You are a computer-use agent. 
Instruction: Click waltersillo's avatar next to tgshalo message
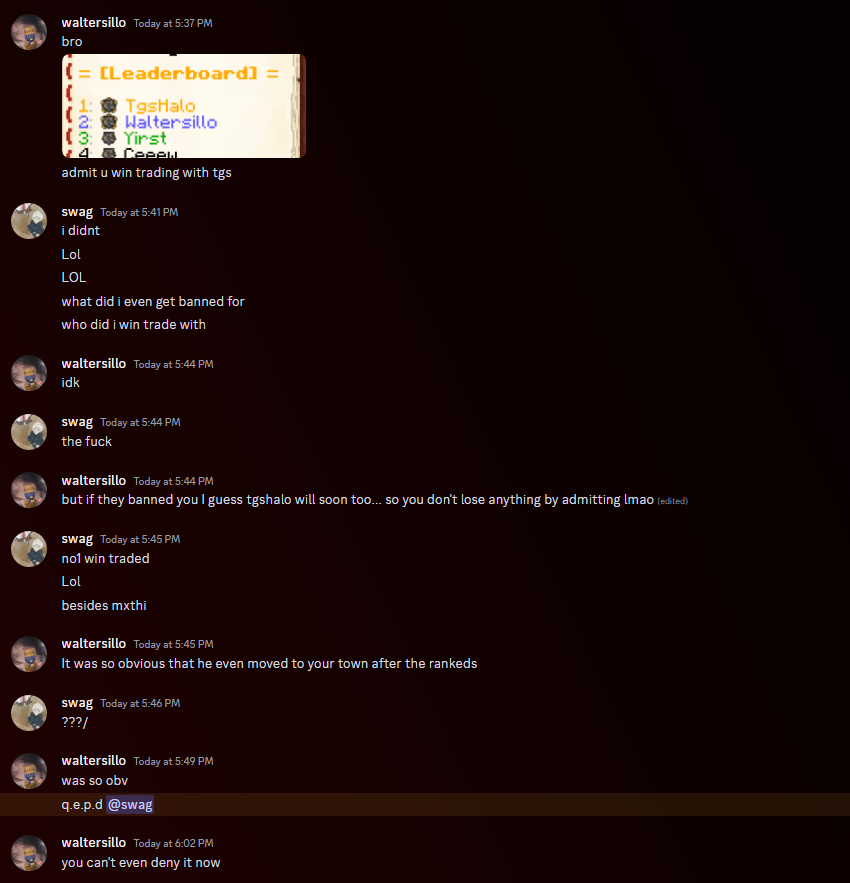click(x=29, y=490)
